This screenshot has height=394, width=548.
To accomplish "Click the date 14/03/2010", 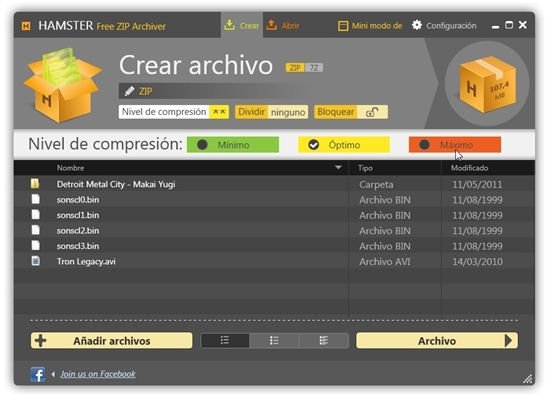I will pos(477,262).
